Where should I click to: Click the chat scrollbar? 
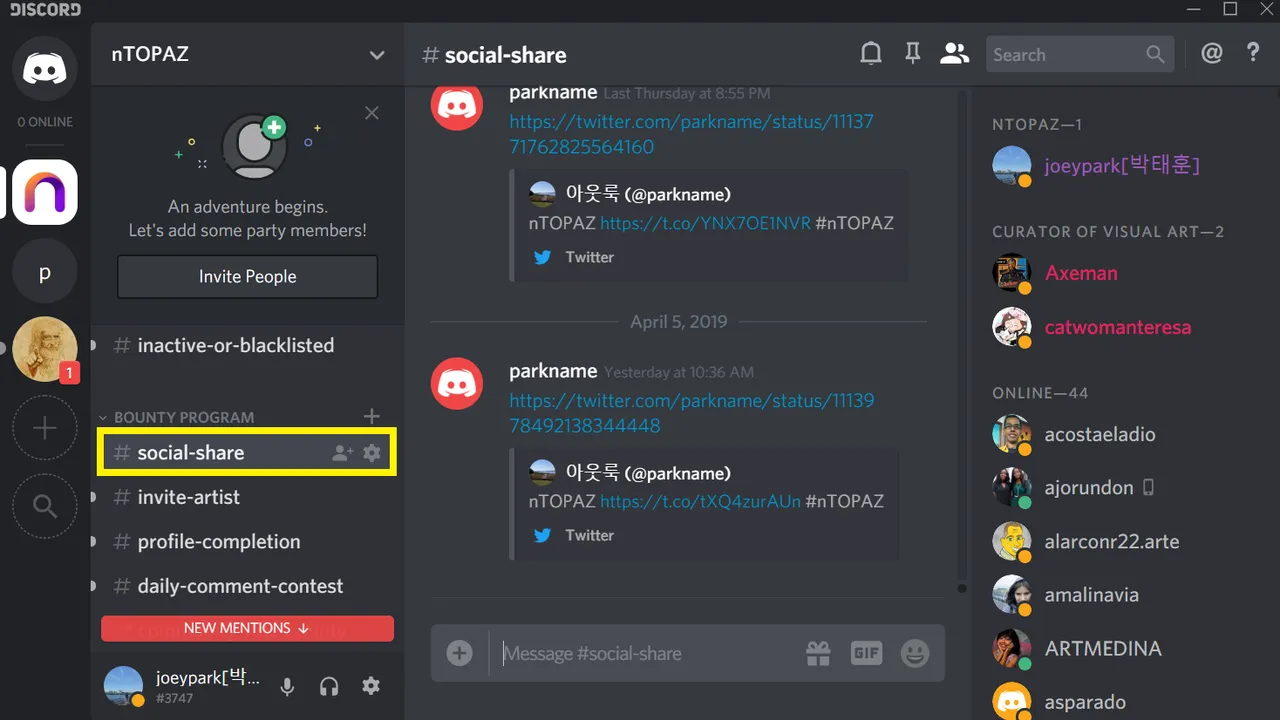coord(962,340)
